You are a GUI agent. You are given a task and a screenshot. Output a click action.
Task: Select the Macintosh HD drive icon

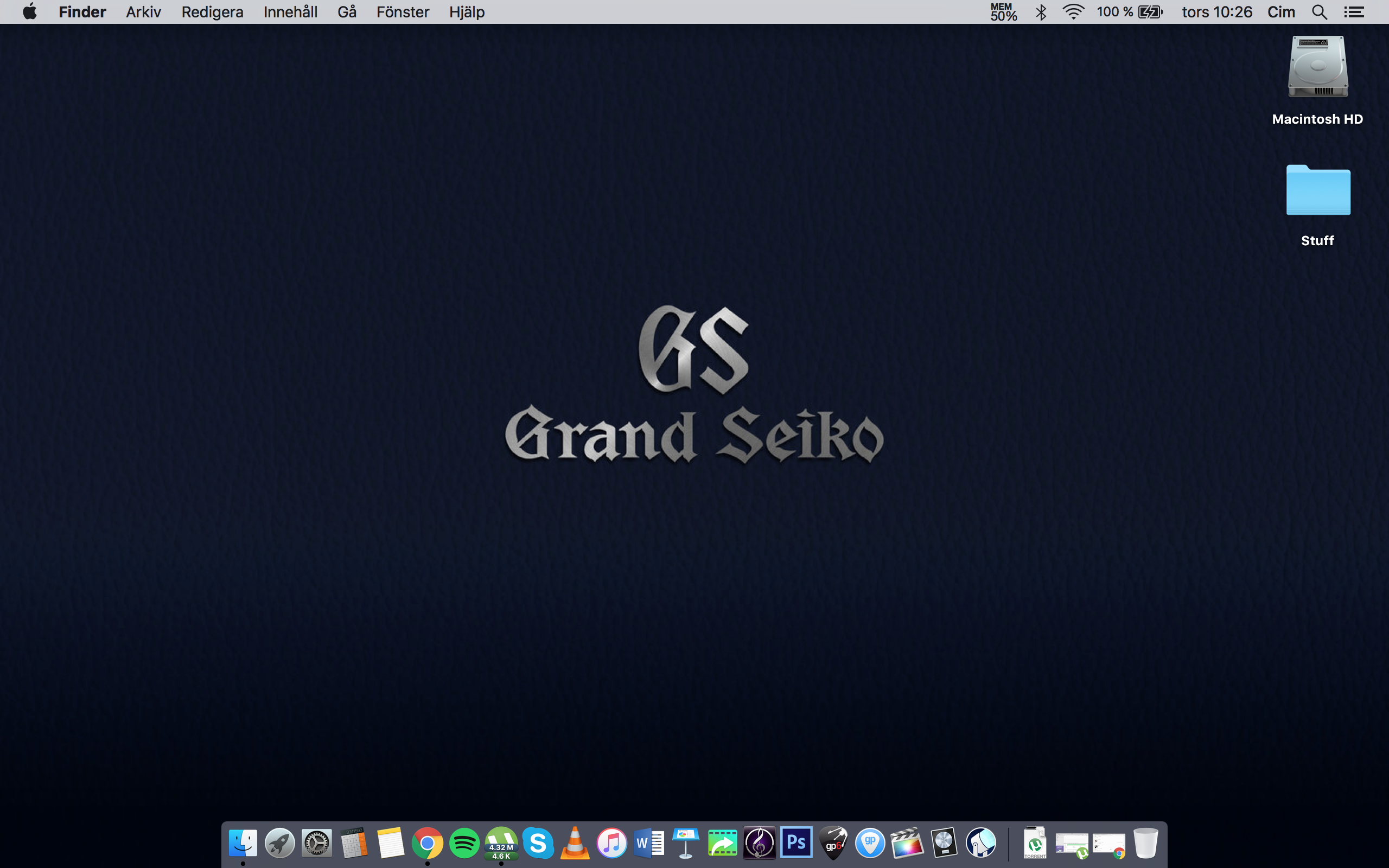tap(1318, 67)
